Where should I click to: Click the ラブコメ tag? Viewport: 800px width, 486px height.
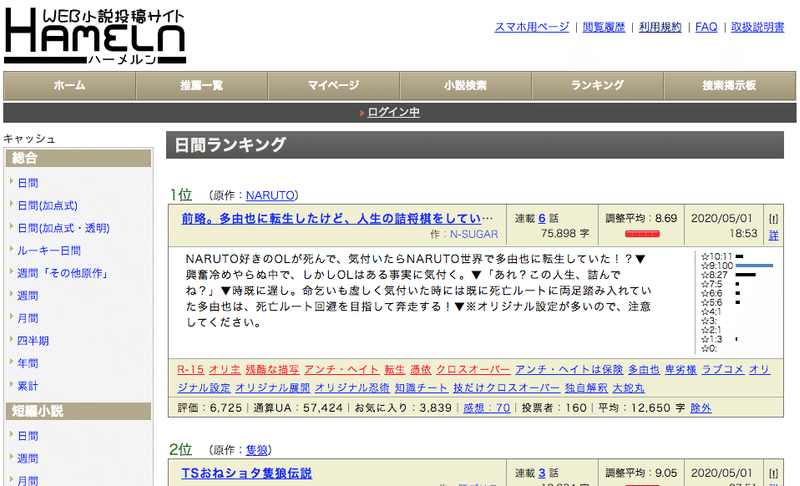pos(722,370)
